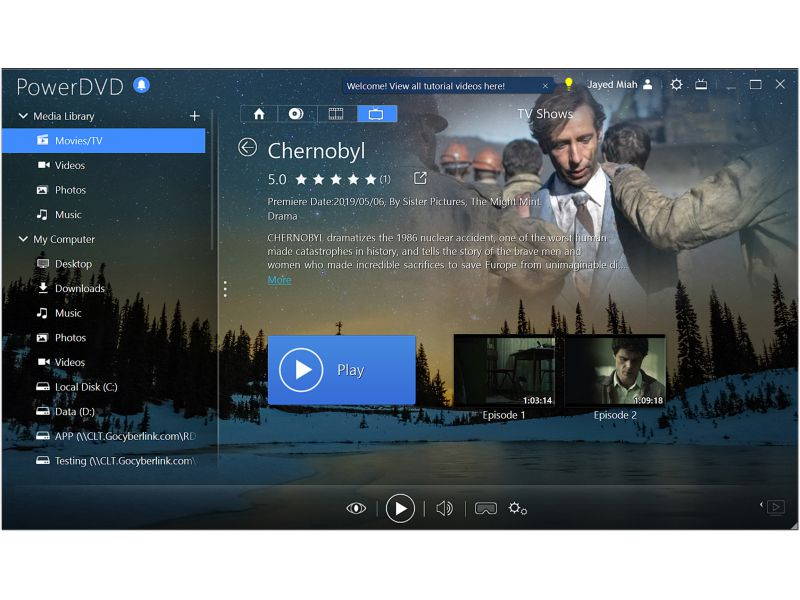Screen dimensions: 800x600
Task: Open the Home tab icon
Action: 258,114
